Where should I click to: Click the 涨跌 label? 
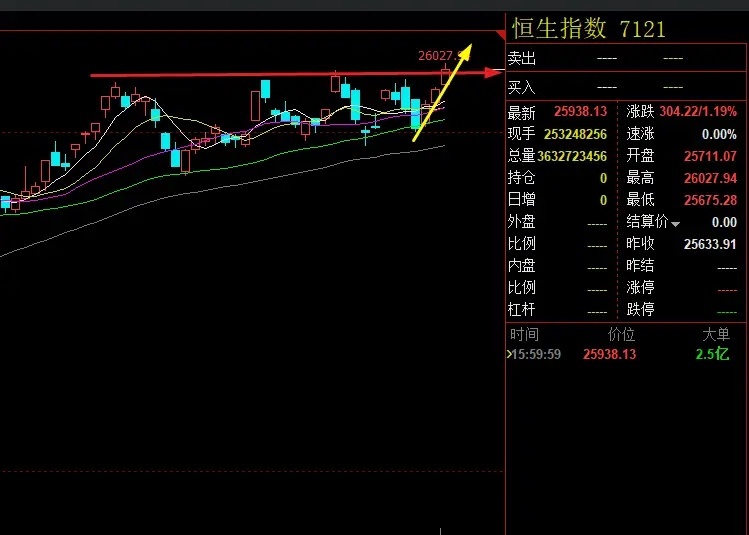[640, 111]
